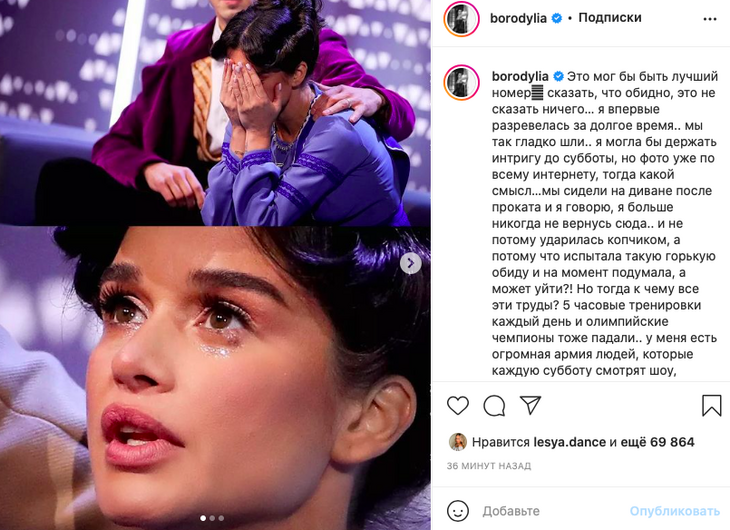The height and width of the screenshot is (530, 730).
Task: Open comments with speech bubble icon
Action: pos(494,405)
